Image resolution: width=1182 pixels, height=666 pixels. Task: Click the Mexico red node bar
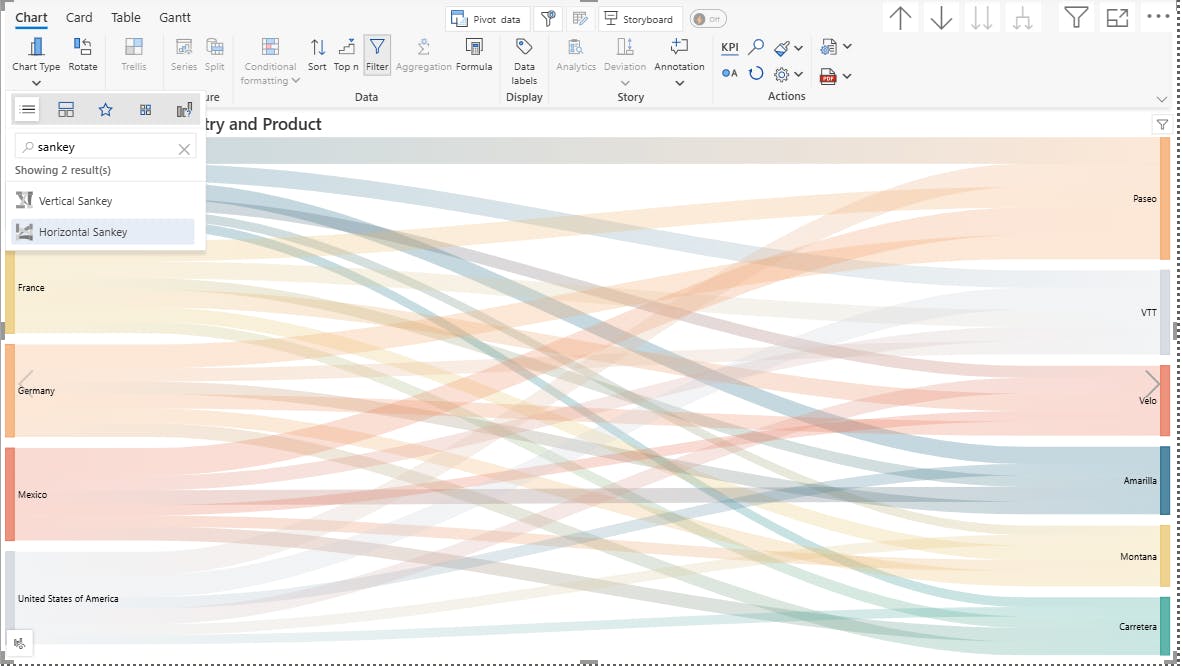pos(10,494)
